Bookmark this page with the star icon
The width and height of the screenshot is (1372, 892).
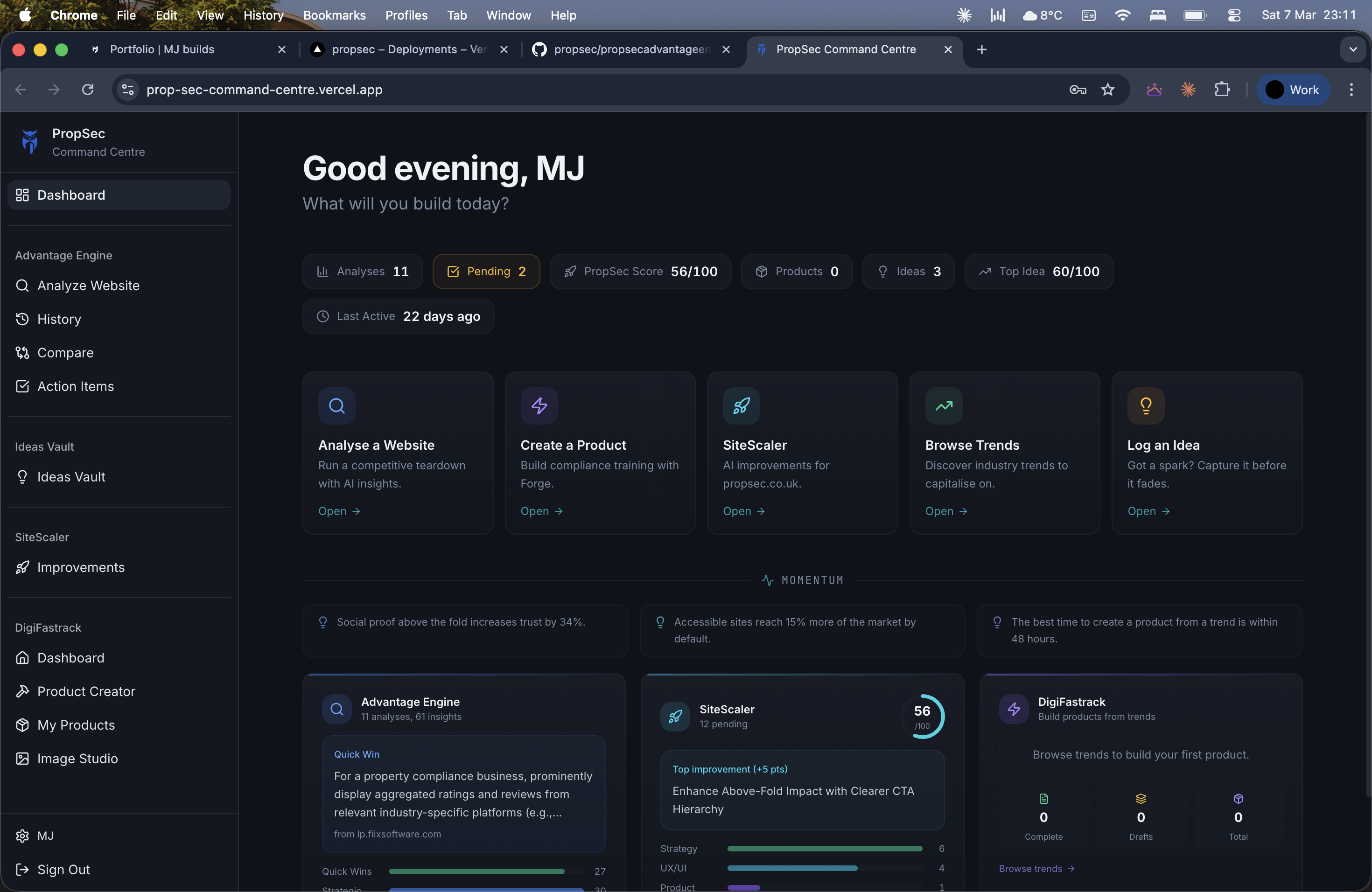click(x=1107, y=89)
